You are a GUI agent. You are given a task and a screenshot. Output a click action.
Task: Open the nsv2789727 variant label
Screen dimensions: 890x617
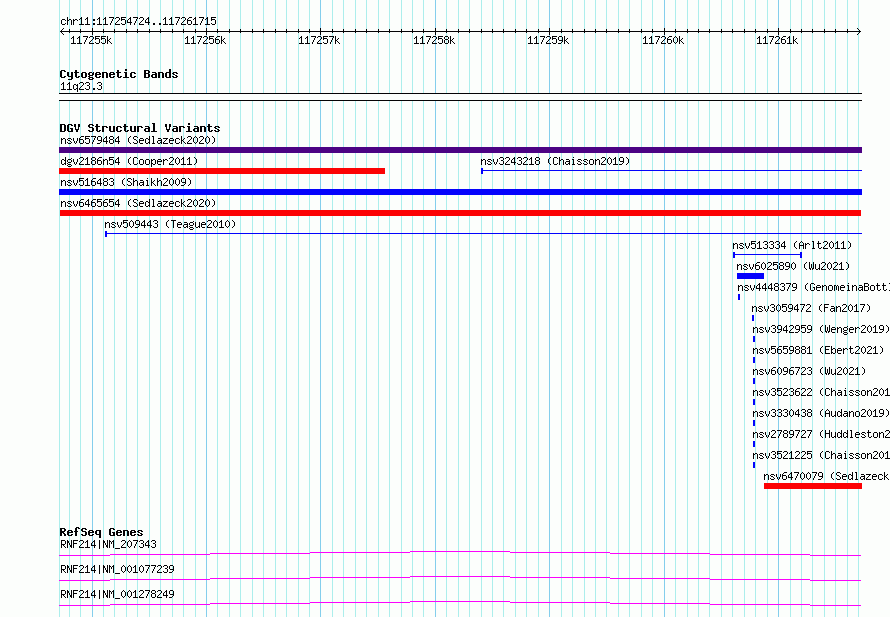[x=821, y=434]
